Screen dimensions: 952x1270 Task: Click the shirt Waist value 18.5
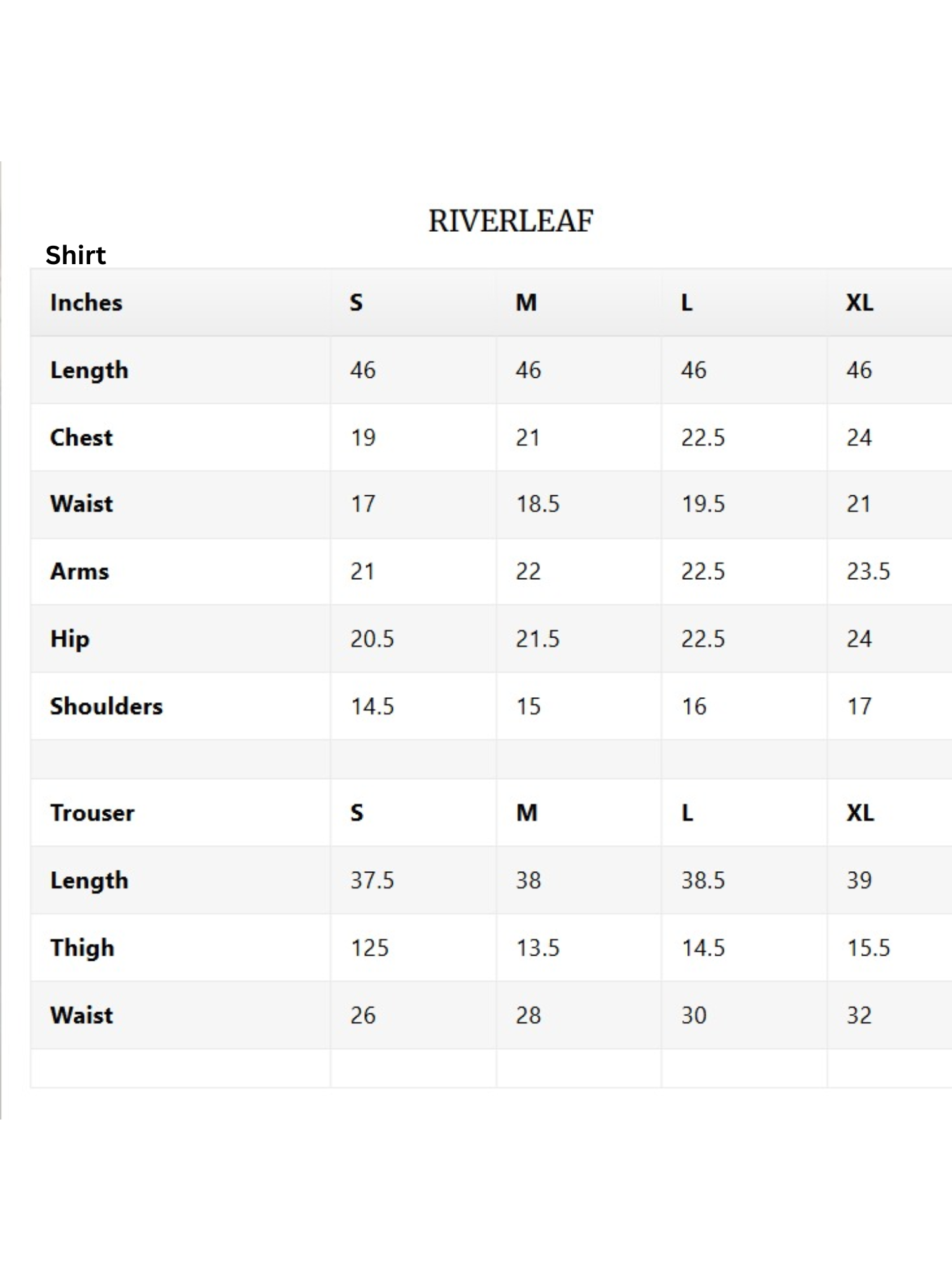click(538, 504)
